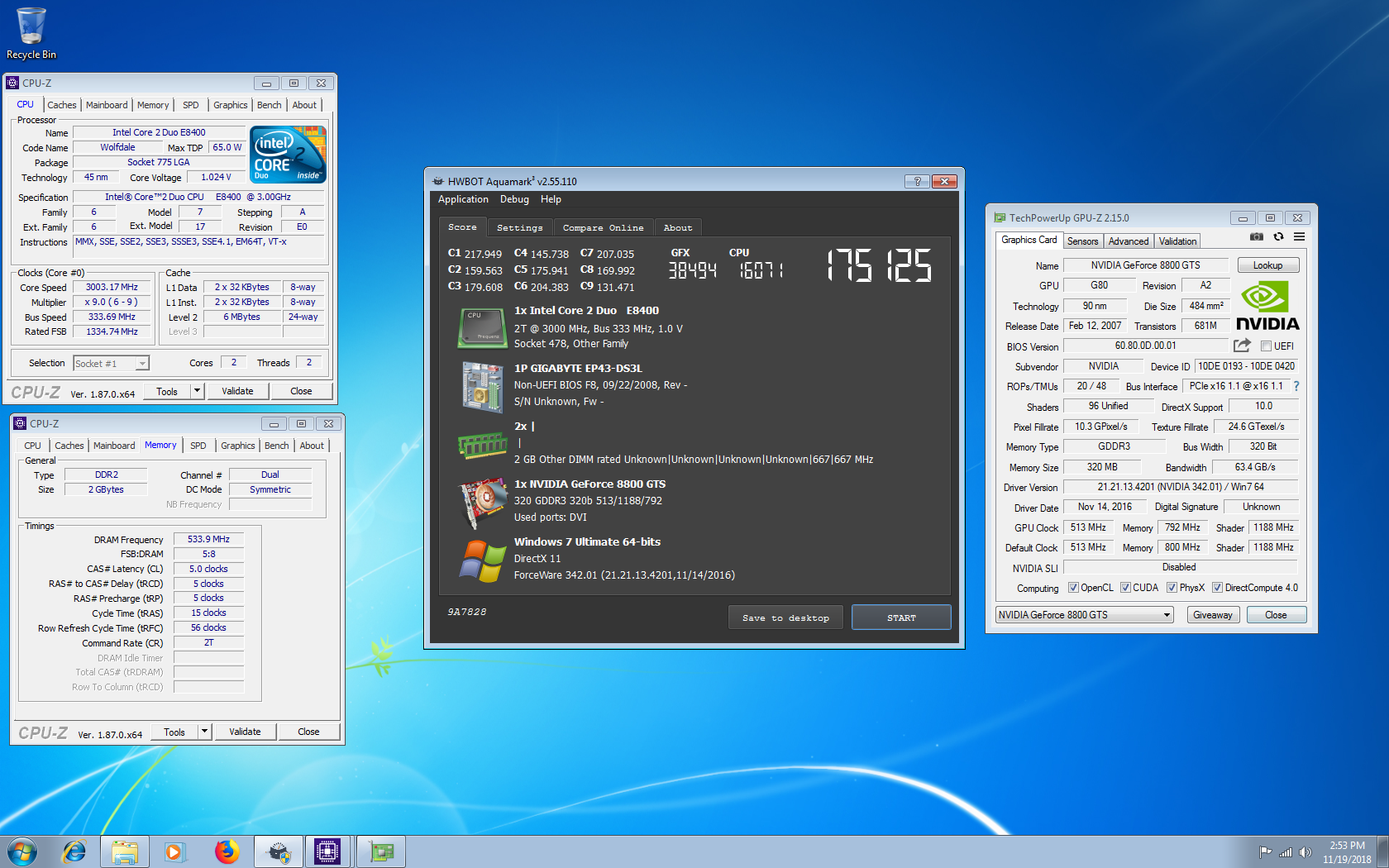Open the volume speaker tray icon
The width and height of the screenshot is (1389, 868).
(1305, 852)
